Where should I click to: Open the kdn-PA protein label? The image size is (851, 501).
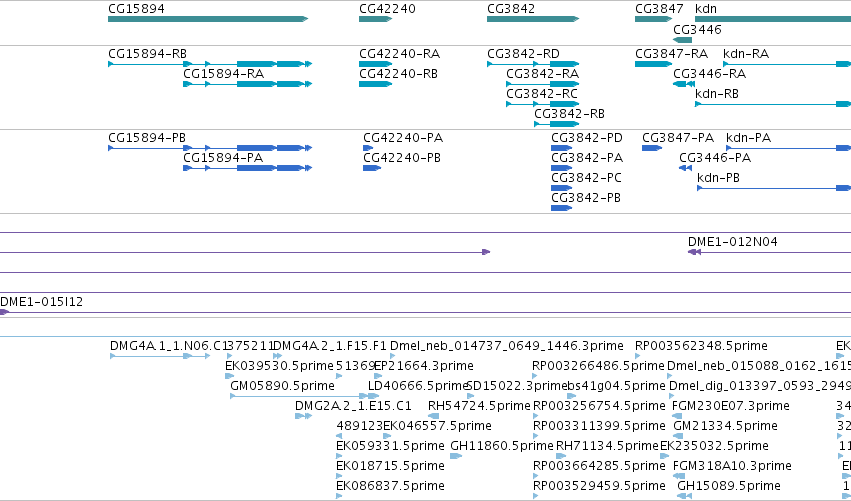(748, 138)
